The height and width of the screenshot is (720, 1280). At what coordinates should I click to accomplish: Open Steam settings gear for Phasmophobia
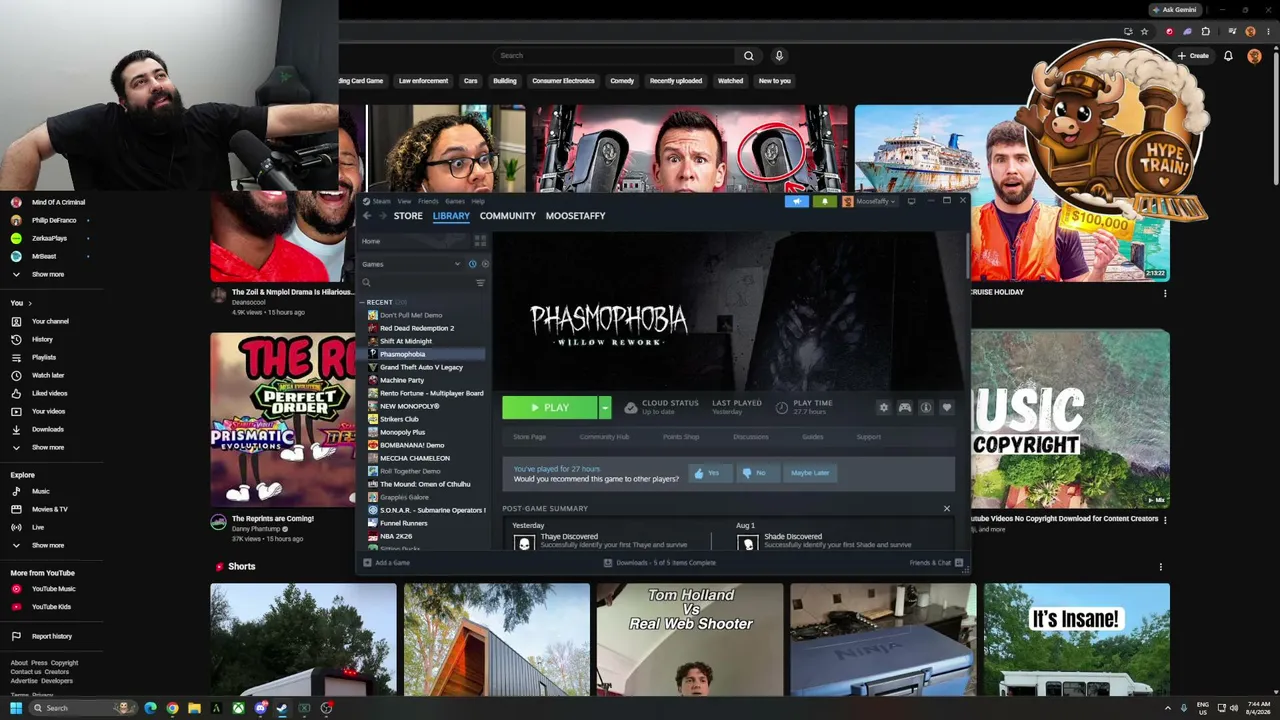pos(883,407)
